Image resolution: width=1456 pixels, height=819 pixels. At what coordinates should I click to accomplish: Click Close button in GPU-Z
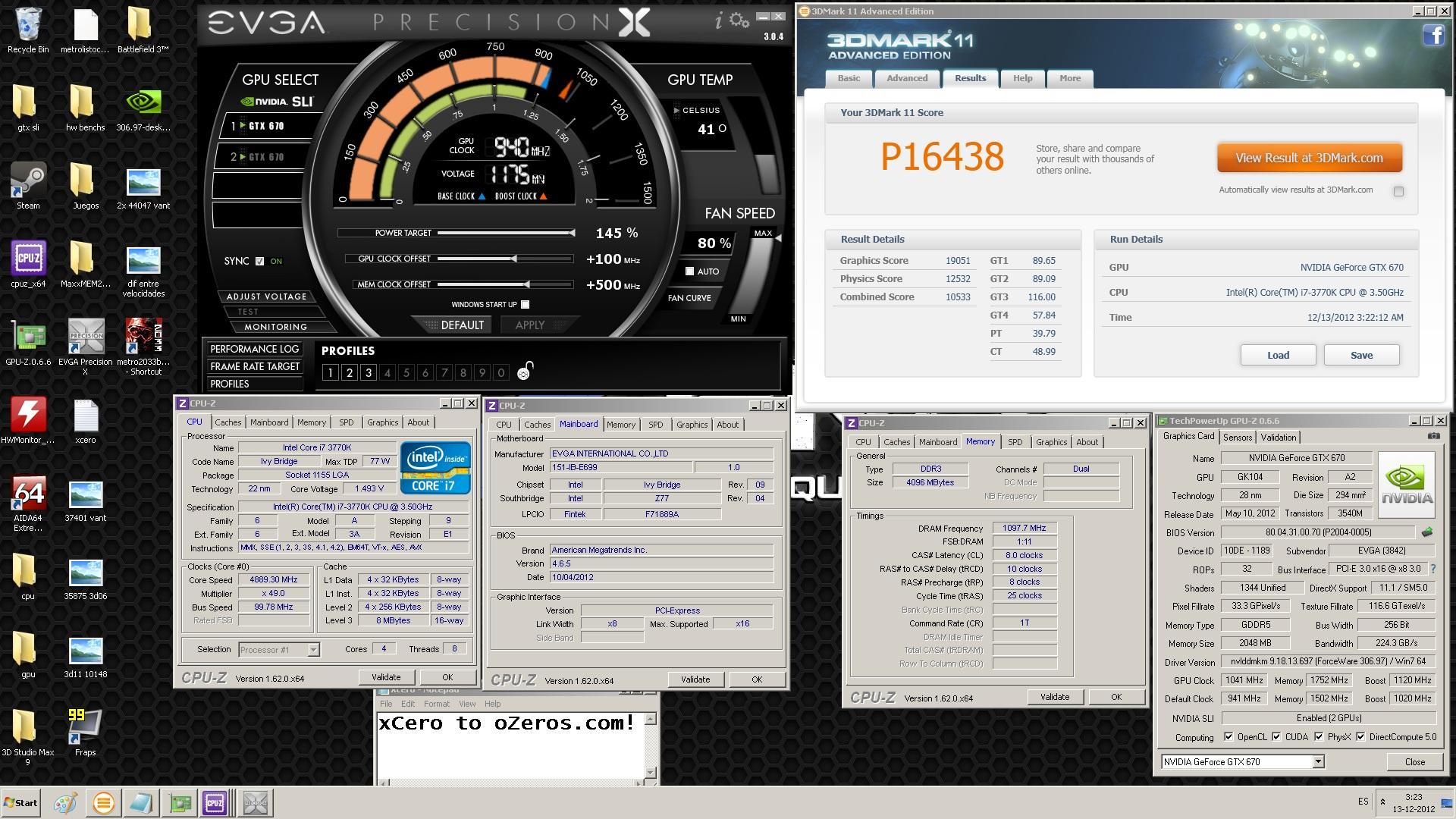[1414, 761]
